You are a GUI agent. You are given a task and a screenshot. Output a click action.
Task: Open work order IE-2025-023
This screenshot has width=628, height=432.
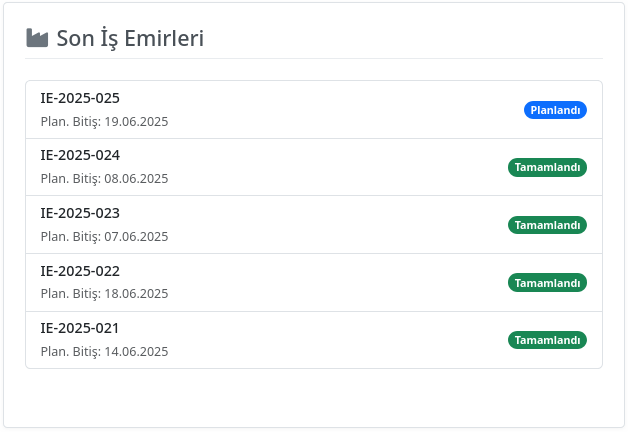click(80, 213)
